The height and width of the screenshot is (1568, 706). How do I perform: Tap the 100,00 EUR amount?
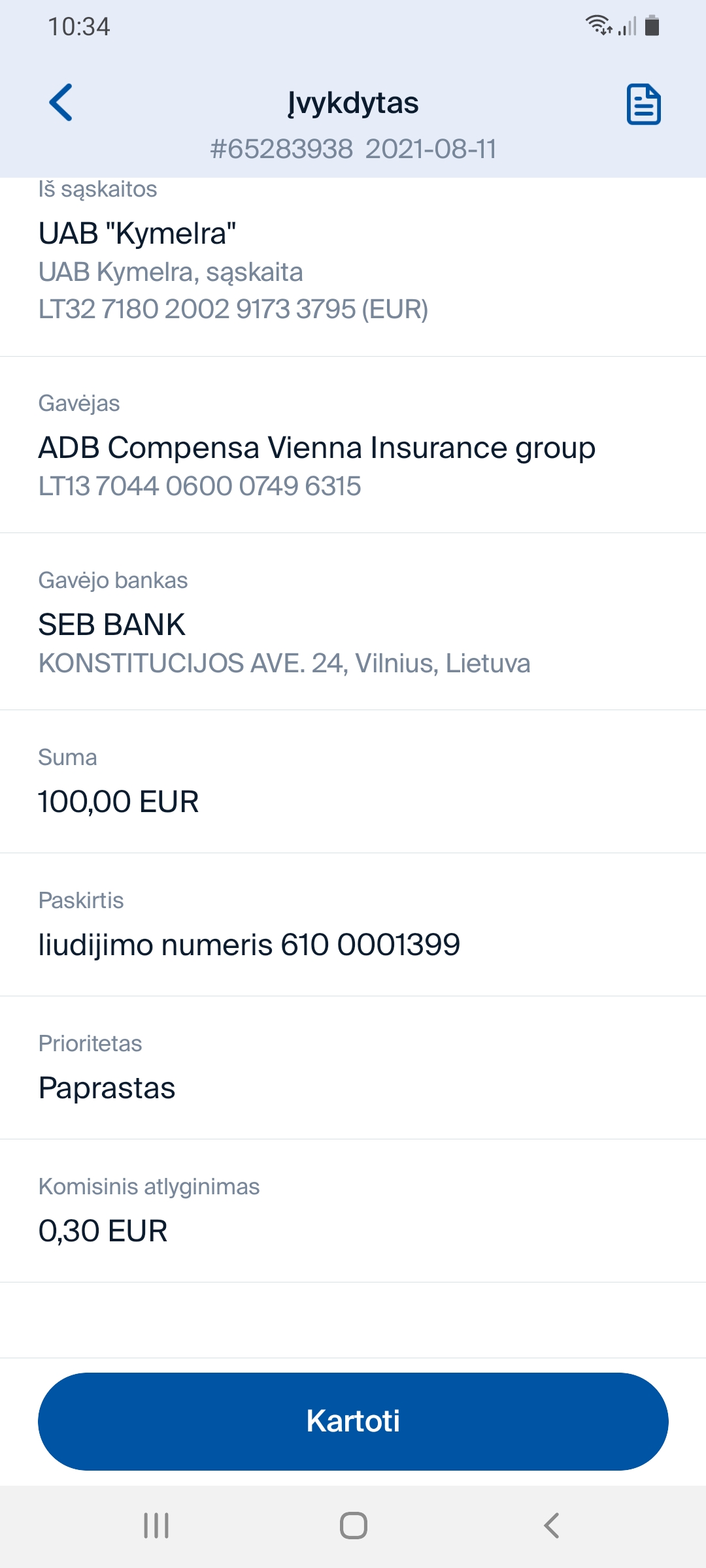[x=118, y=802]
